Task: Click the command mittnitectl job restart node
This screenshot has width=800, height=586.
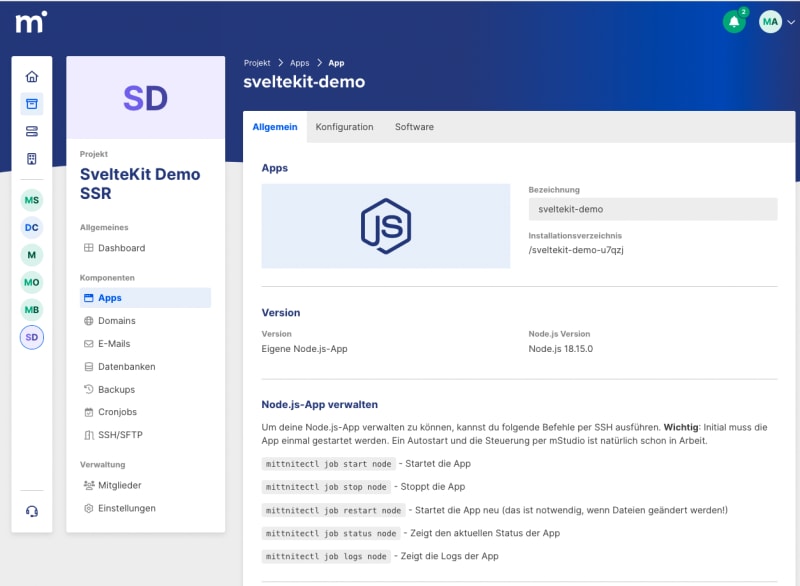Action: tap(333, 511)
